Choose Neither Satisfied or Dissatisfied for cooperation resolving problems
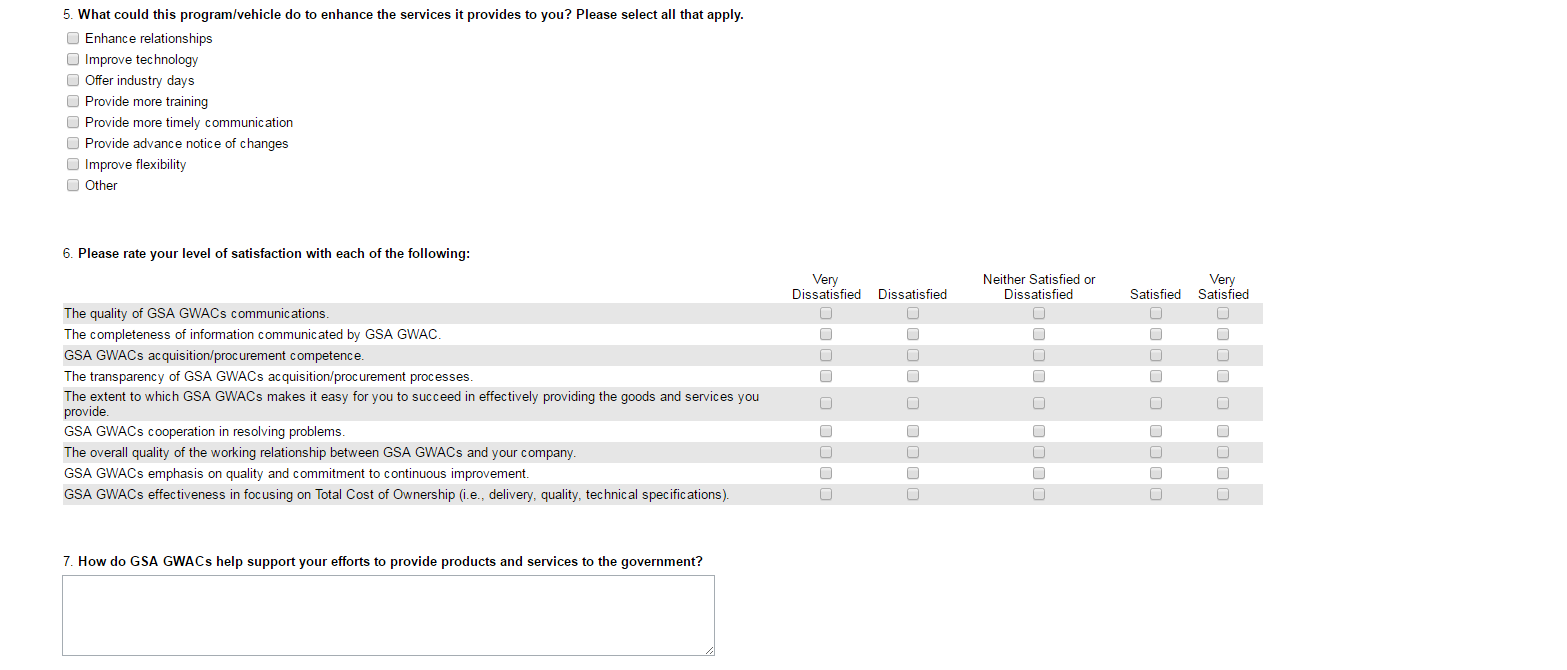 1039,431
